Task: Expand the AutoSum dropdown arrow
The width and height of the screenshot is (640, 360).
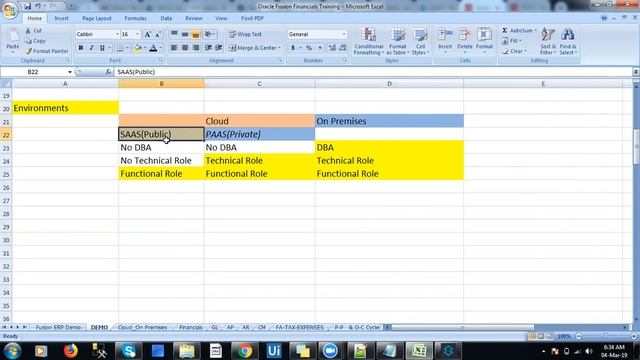Action: click(536, 31)
